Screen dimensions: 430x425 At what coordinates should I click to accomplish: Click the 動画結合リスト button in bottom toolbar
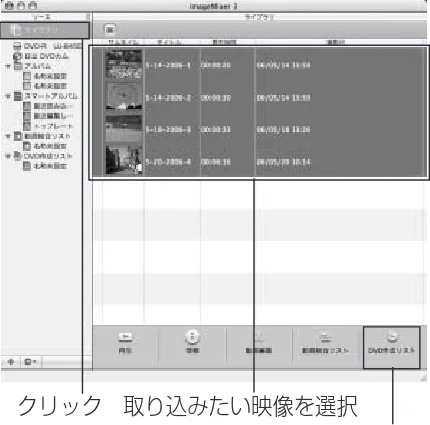point(325,343)
